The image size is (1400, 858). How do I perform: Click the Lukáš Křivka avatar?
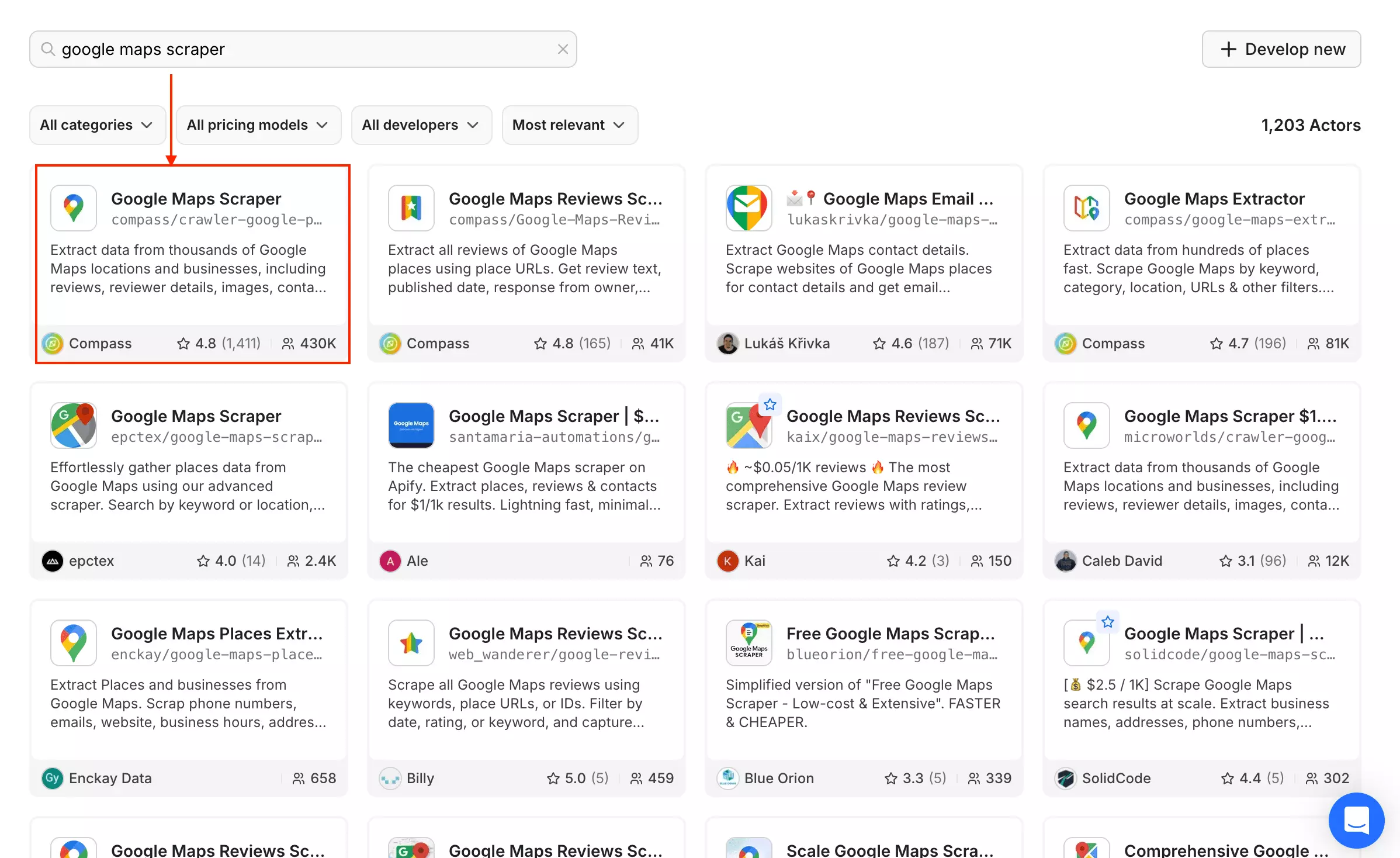click(x=728, y=344)
